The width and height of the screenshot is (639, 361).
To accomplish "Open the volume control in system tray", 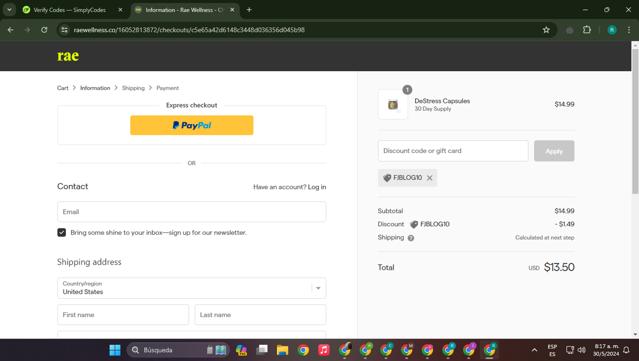I will (x=582, y=350).
